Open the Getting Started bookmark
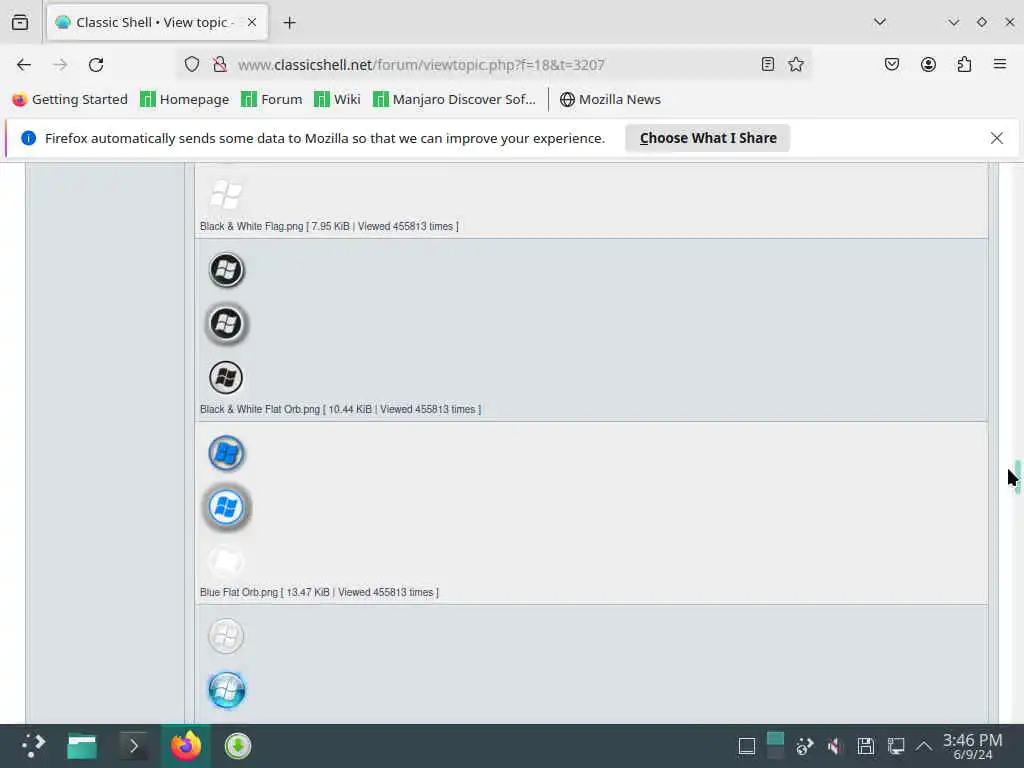 click(x=70, y=99)
